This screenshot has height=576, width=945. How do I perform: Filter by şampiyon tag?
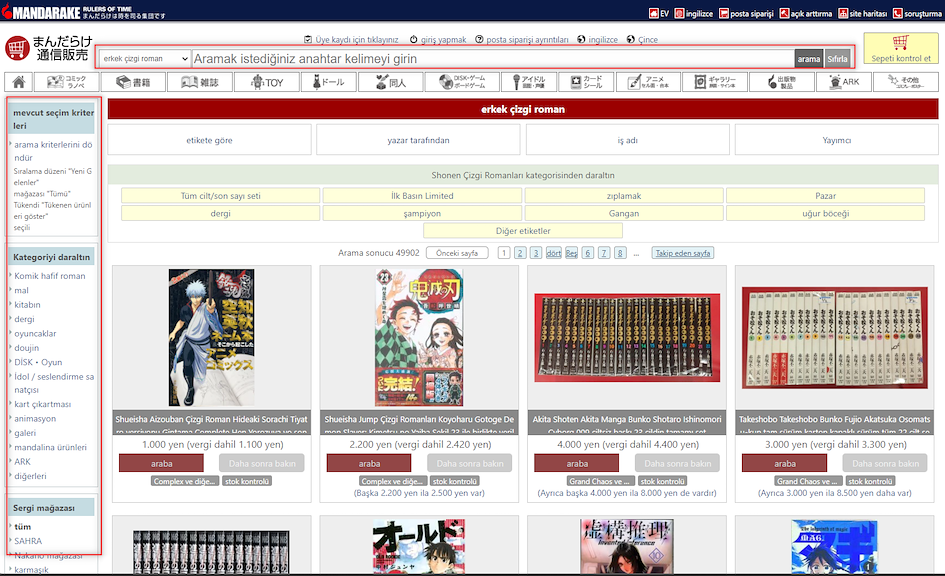point(422,213)
